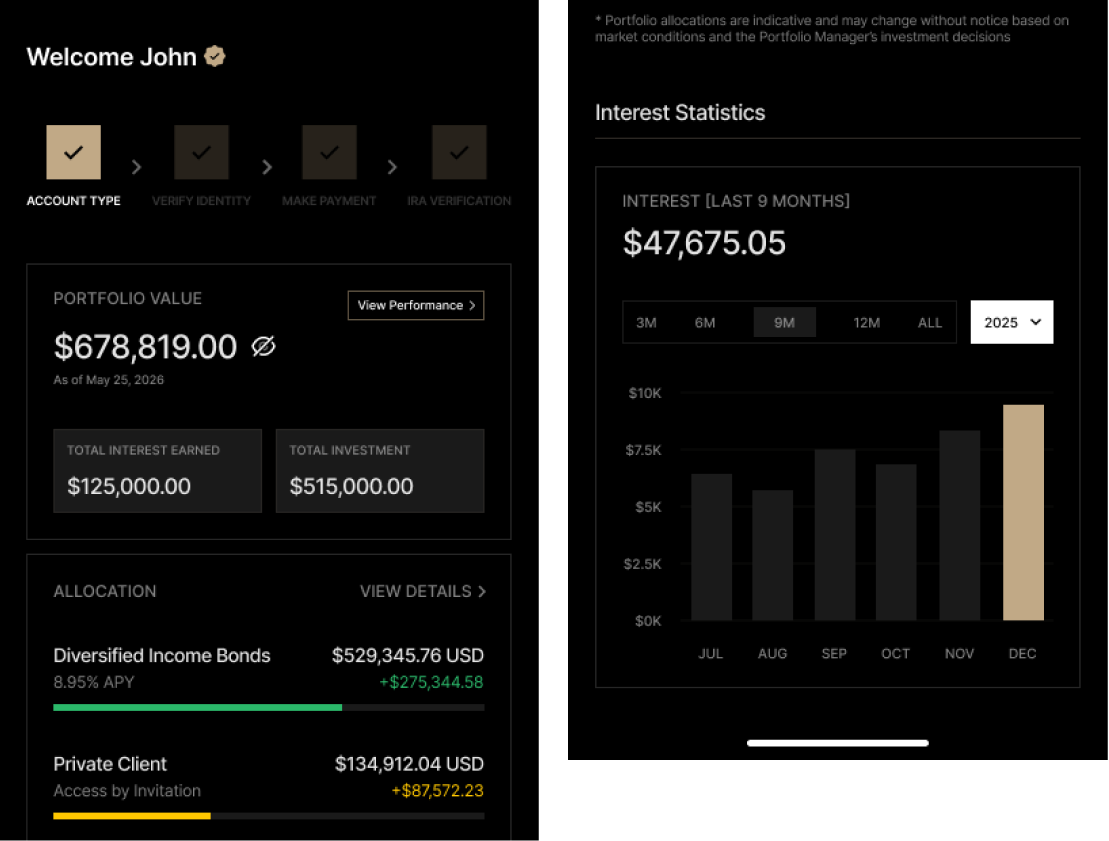This screenshot has height=841, width=1109.
Task: Click the +$275,344.58 gain value
Action: pyautogui.click(x=431, y=683)
